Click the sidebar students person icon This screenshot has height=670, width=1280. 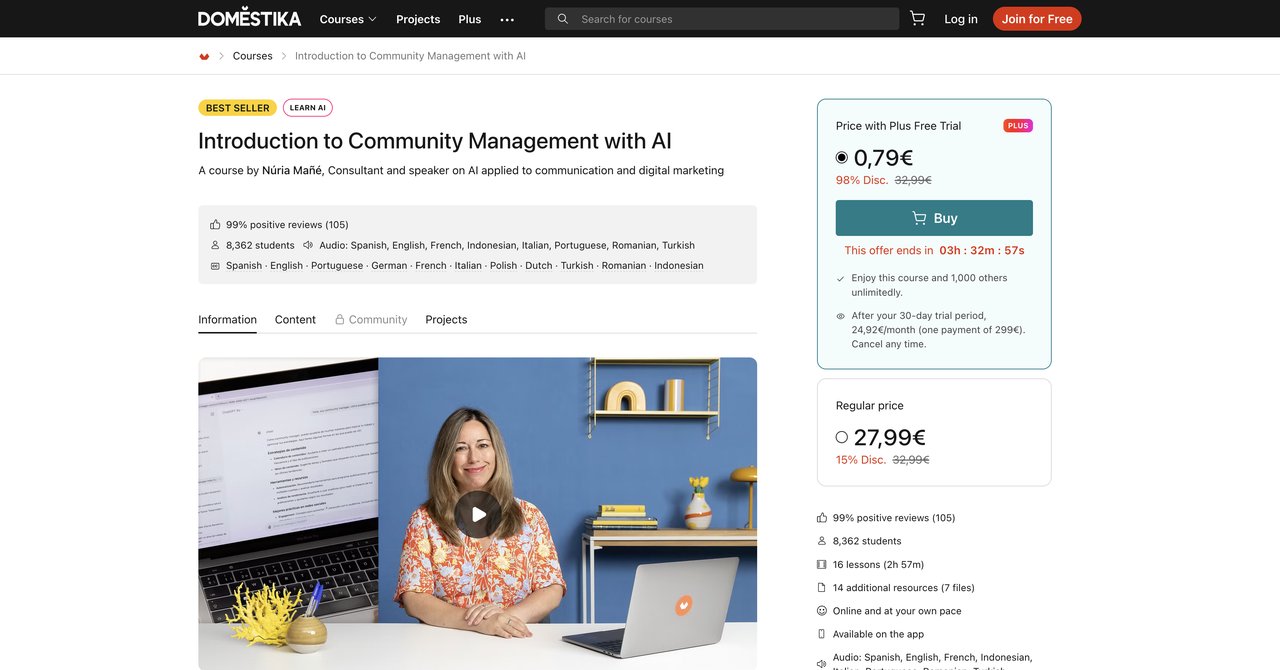[822, 541]
